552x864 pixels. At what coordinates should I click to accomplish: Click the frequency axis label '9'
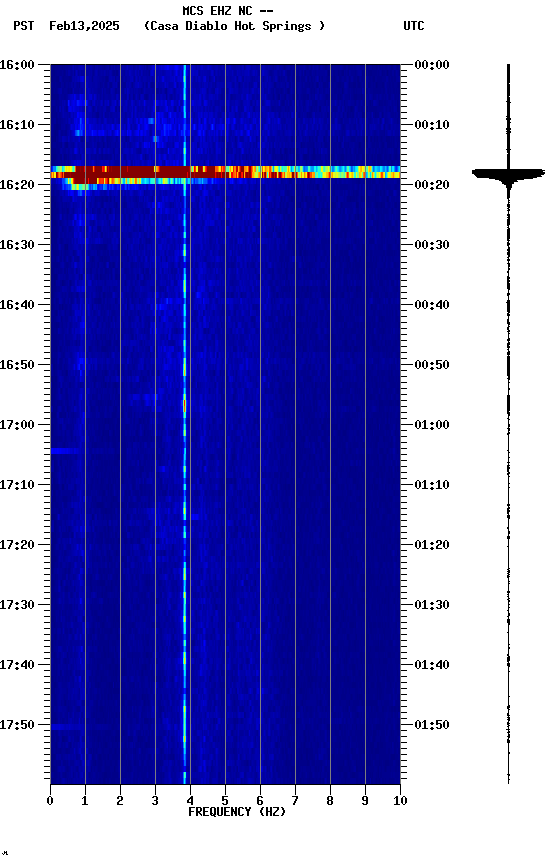[365, 801]
